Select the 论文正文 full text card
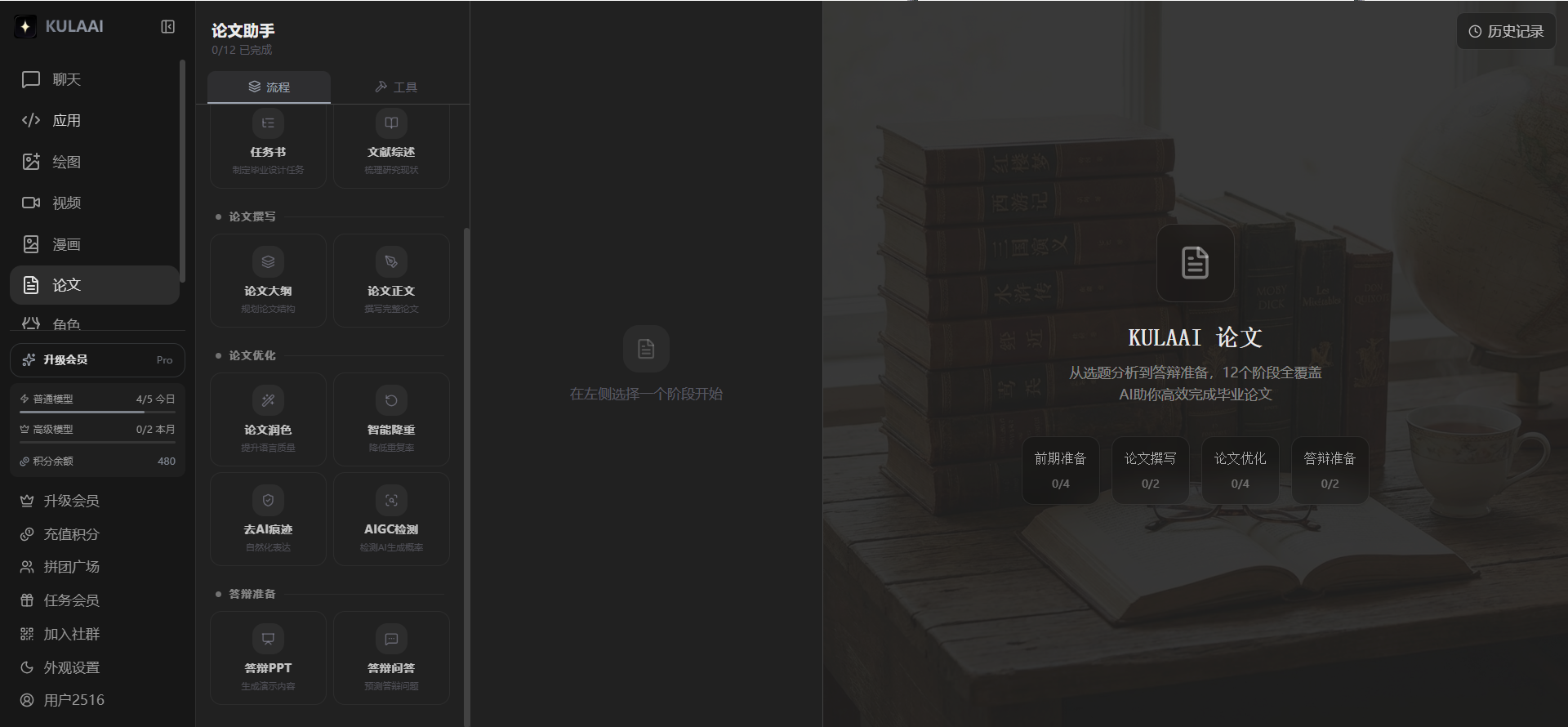The height and width of the screenshot is (727, 1568). tap(391, 281)
